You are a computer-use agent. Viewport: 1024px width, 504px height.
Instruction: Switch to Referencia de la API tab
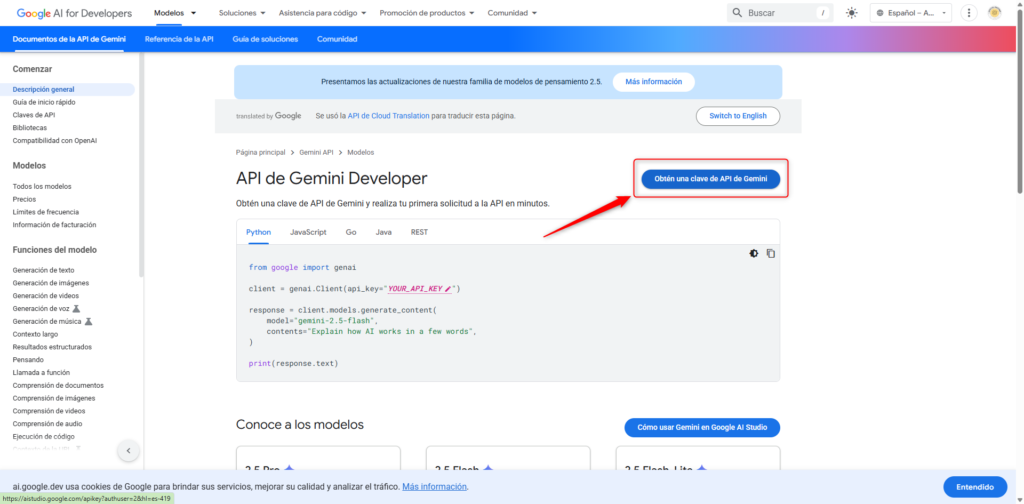point(179,39)
